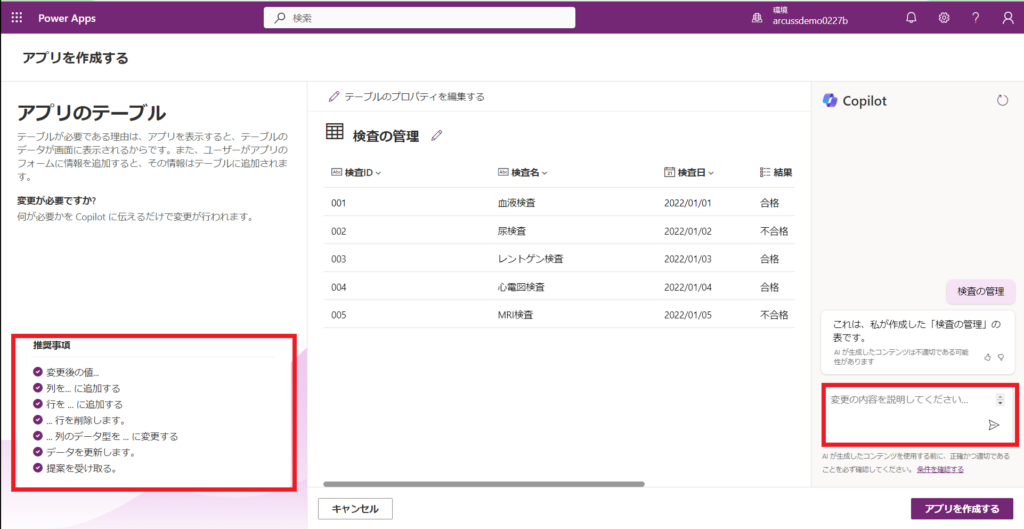
Task: Open the account profile icon
Action: point(1008,18)
